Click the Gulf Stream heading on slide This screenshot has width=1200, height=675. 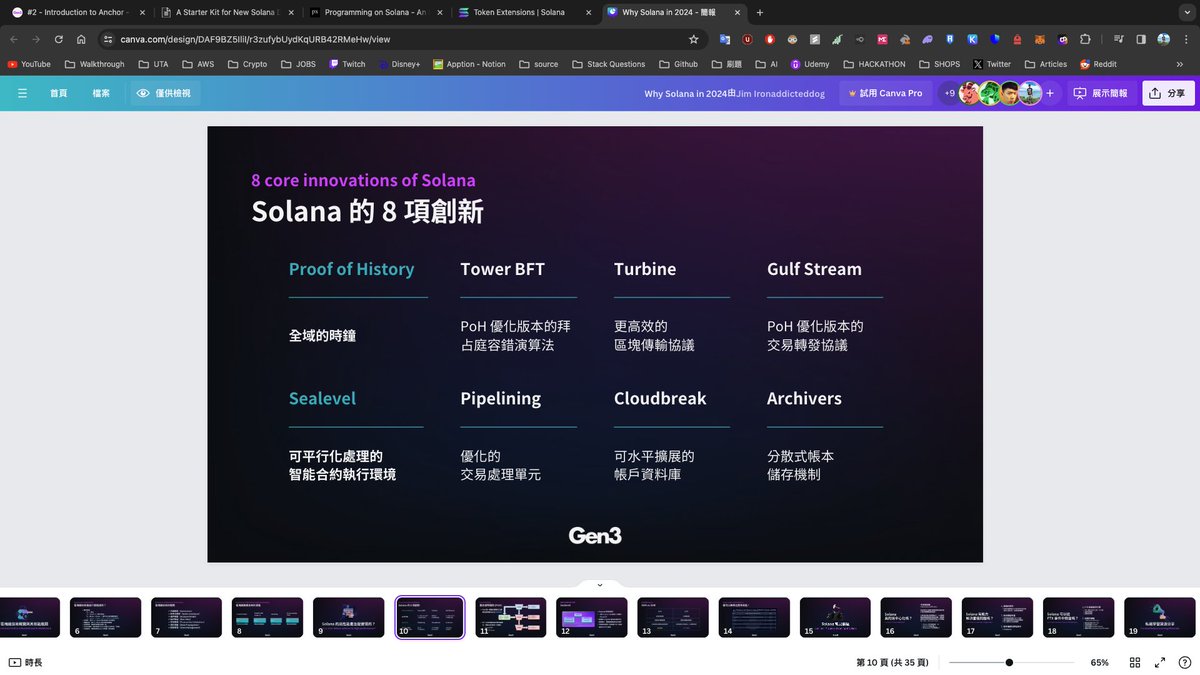click(814, 269)
